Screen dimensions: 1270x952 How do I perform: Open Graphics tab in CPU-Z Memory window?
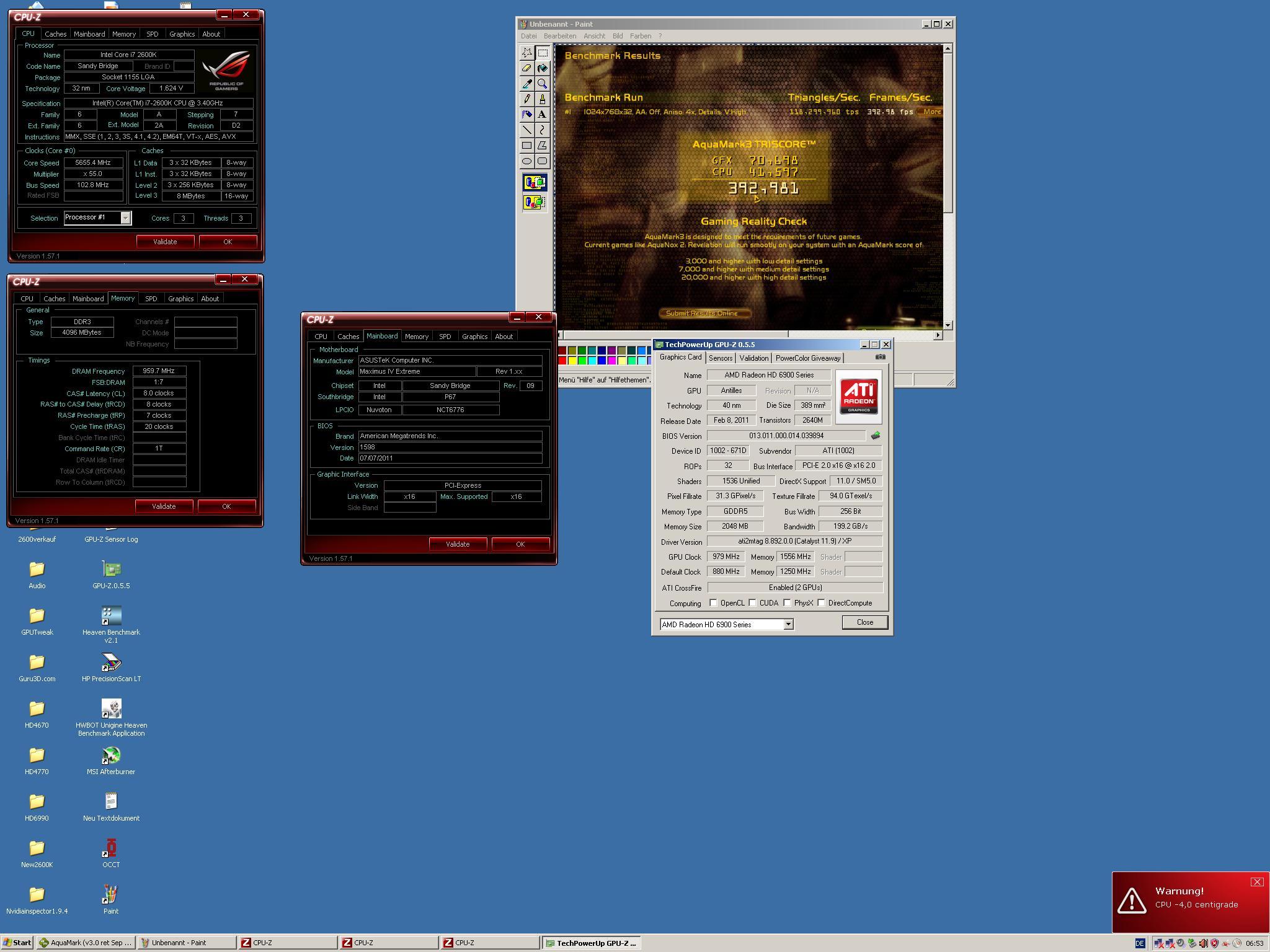180,299
